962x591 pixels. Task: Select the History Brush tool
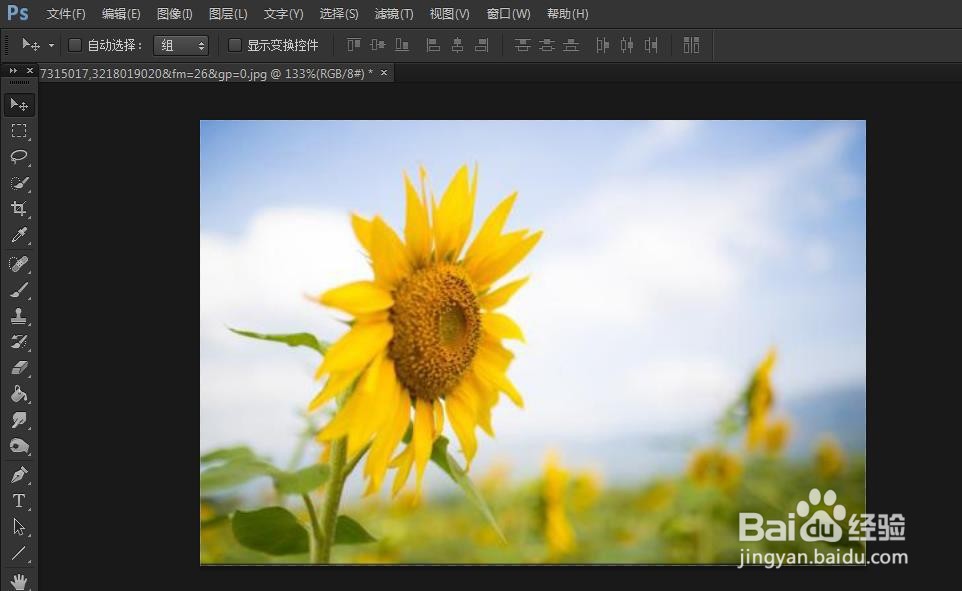19,342
